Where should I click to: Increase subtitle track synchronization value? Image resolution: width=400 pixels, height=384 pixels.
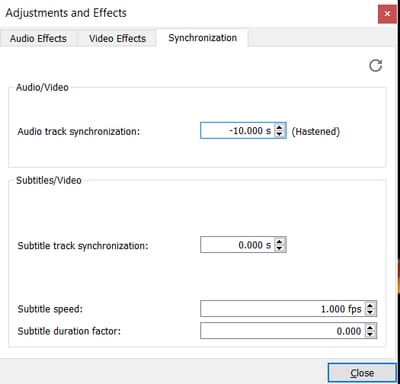(x=280, y=241)
